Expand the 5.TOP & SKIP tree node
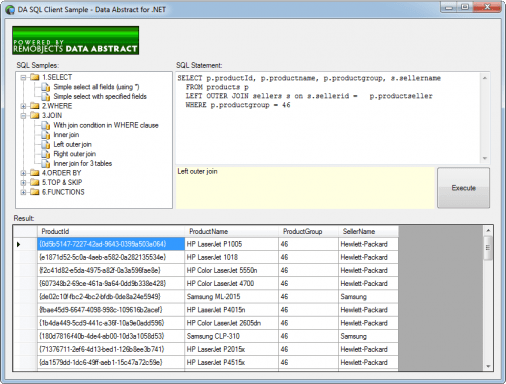Image resolution: width=506 pixels, height=384 pixels. [x=23, y=183]
